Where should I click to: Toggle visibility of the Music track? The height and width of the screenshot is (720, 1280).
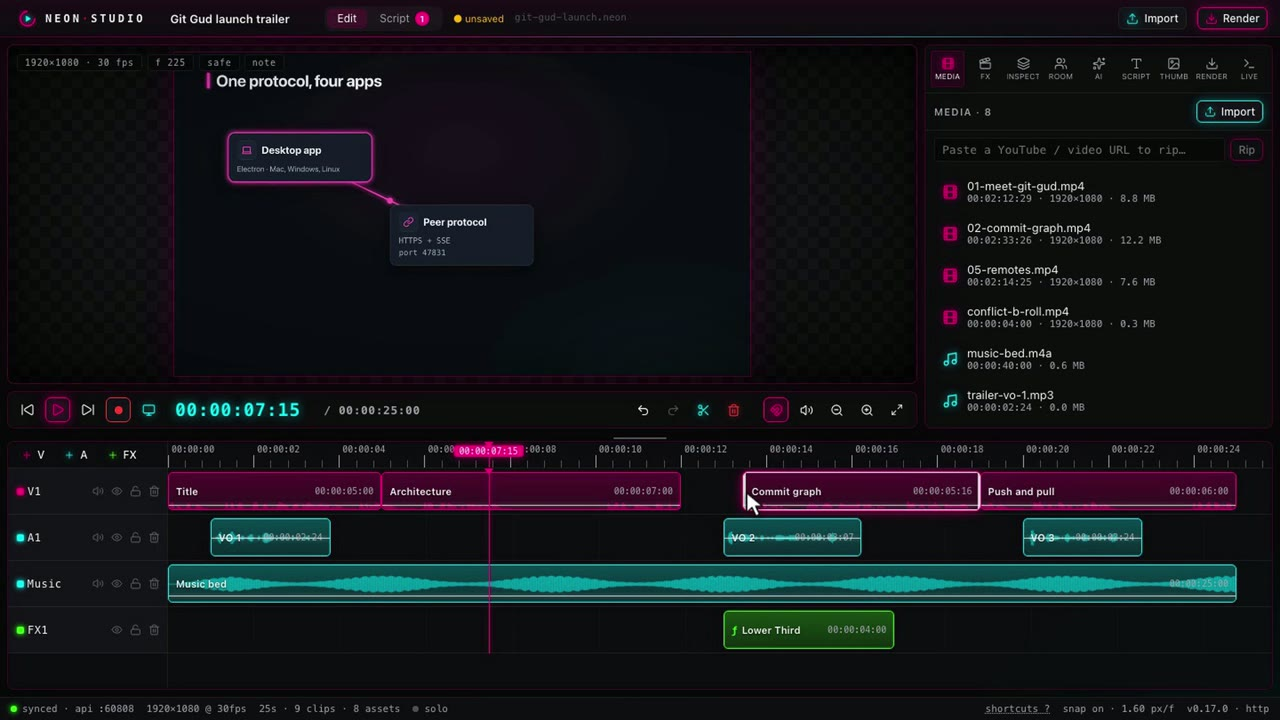116,583
